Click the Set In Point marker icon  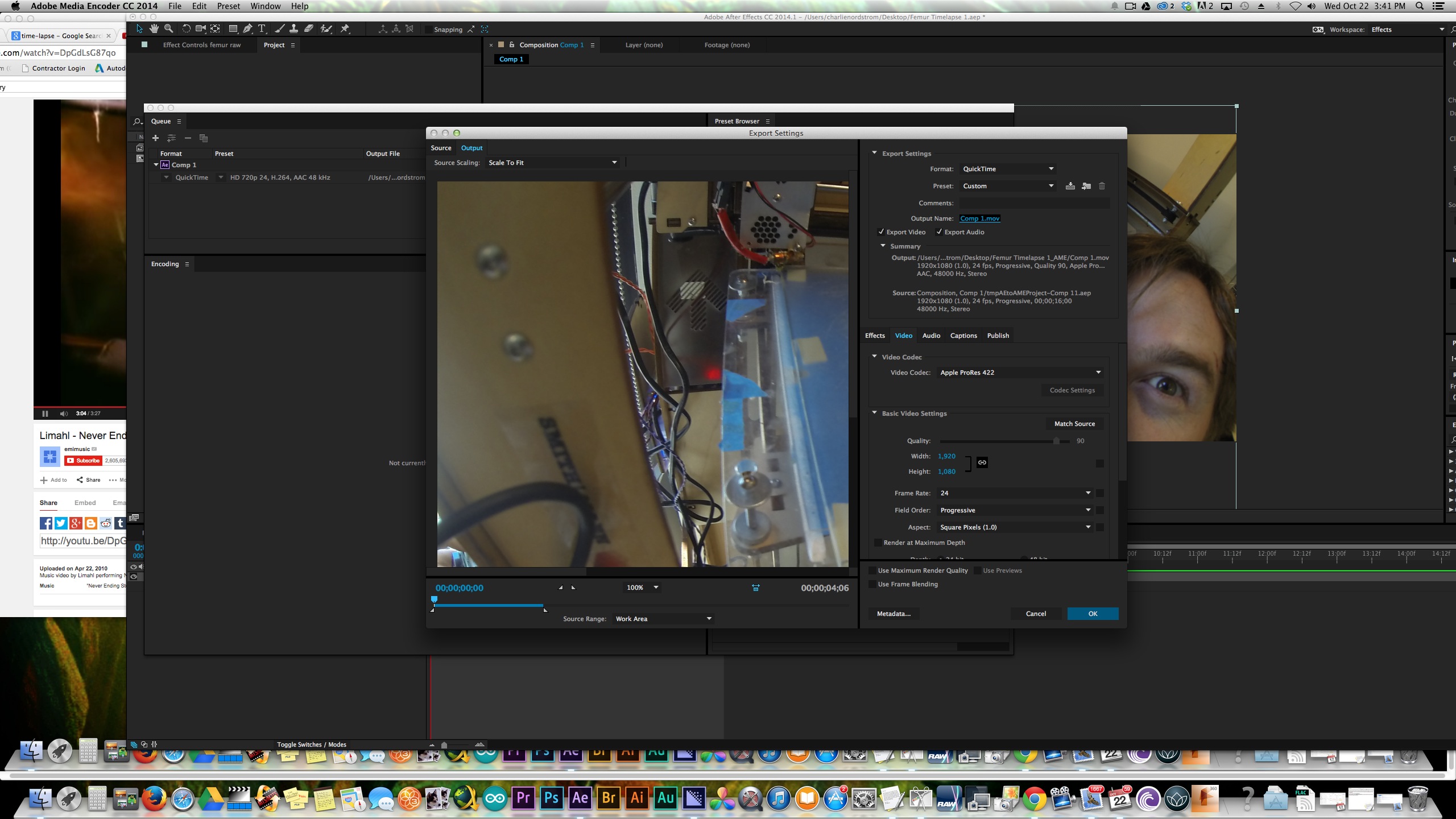(561, 588)
